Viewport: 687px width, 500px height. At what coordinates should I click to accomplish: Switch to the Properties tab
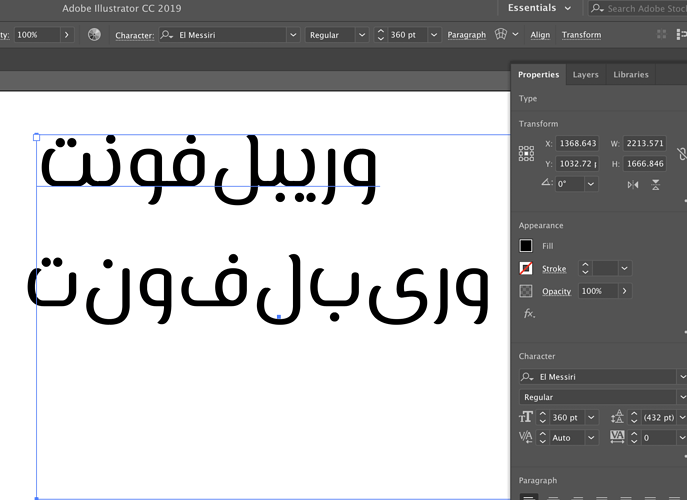tap(538, 74)
